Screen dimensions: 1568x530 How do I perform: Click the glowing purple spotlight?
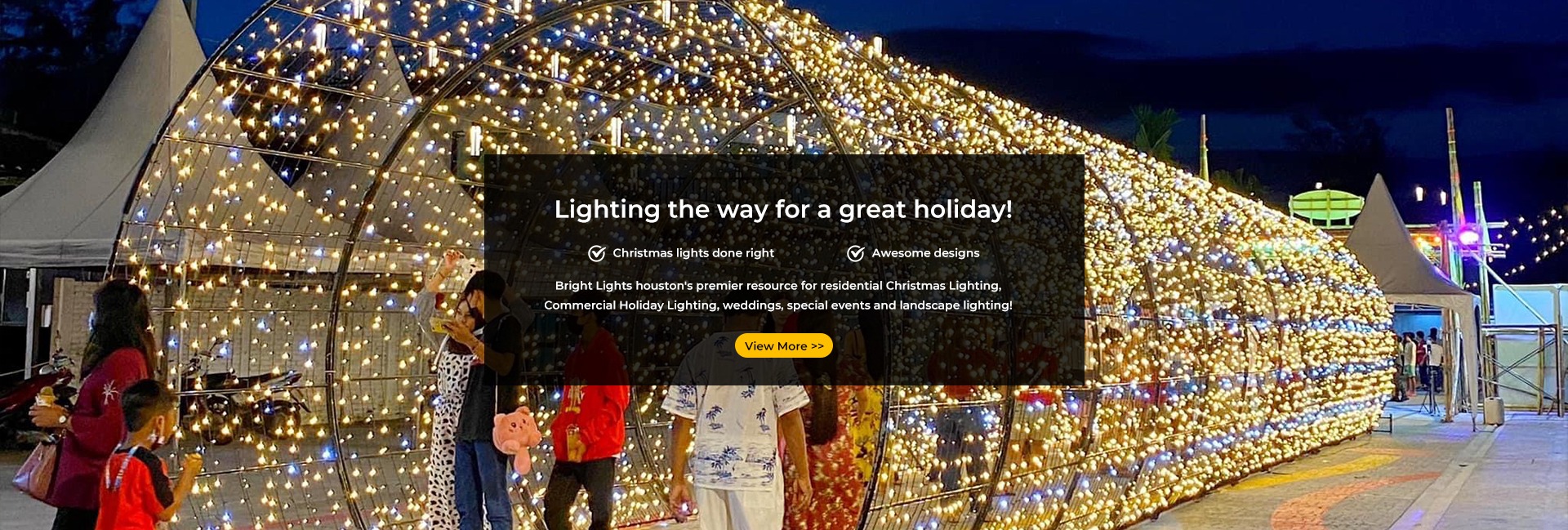point(1468,237)
